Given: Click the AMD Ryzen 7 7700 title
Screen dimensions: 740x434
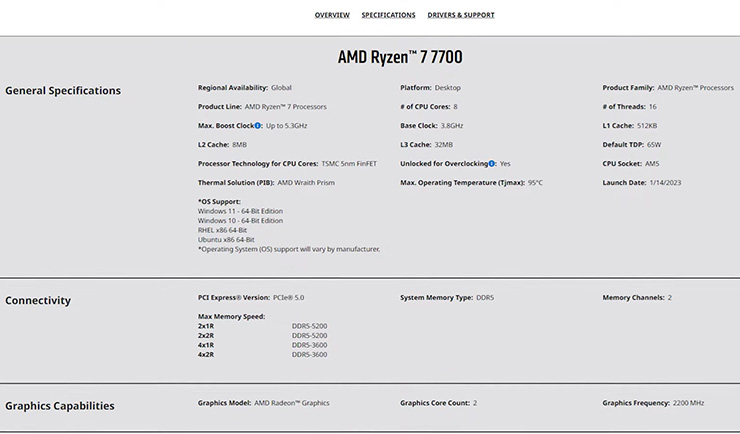Looking at the screenshot, I should tap(400, 57).
